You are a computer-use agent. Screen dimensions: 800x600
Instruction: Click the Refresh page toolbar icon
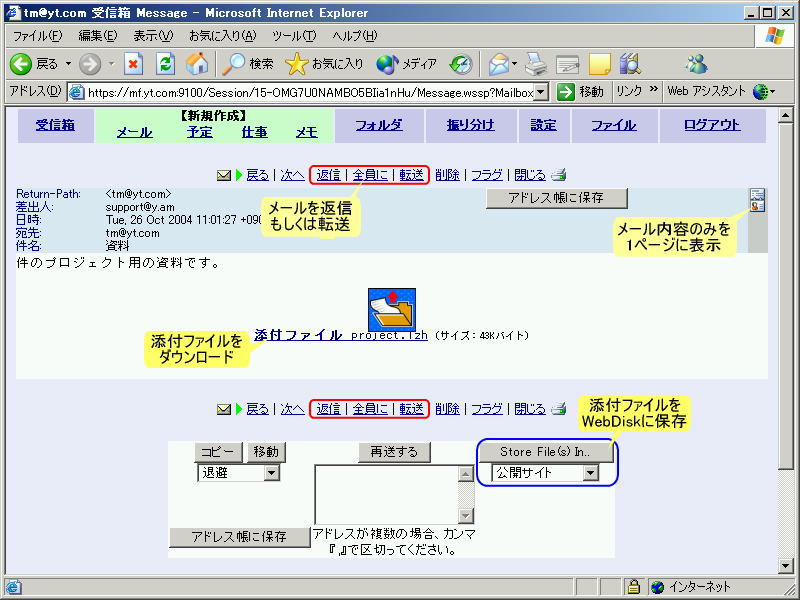point(166,64)
